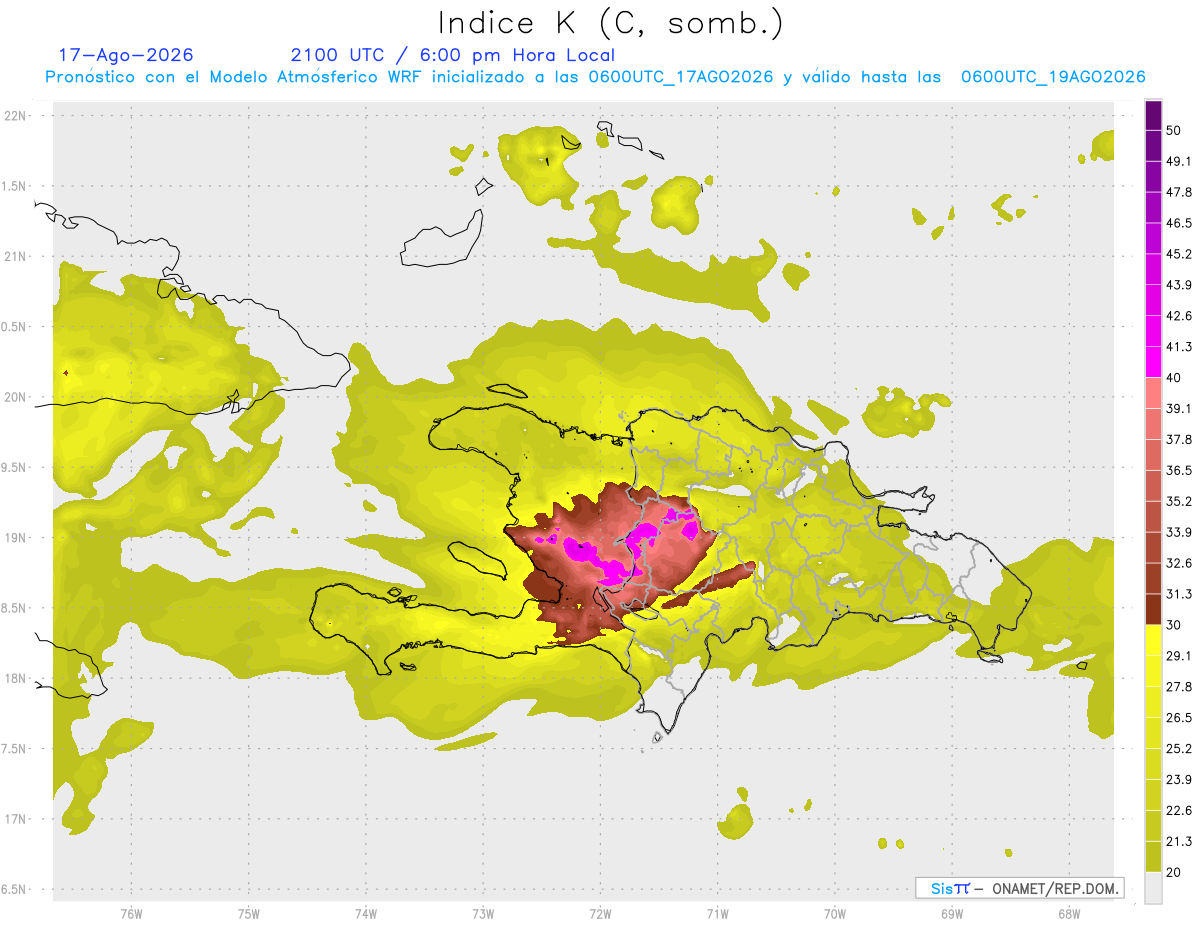Pick the light gray swatch below 20
The height and width of the screenshot is (927, 1200).
pos(1153,888)
